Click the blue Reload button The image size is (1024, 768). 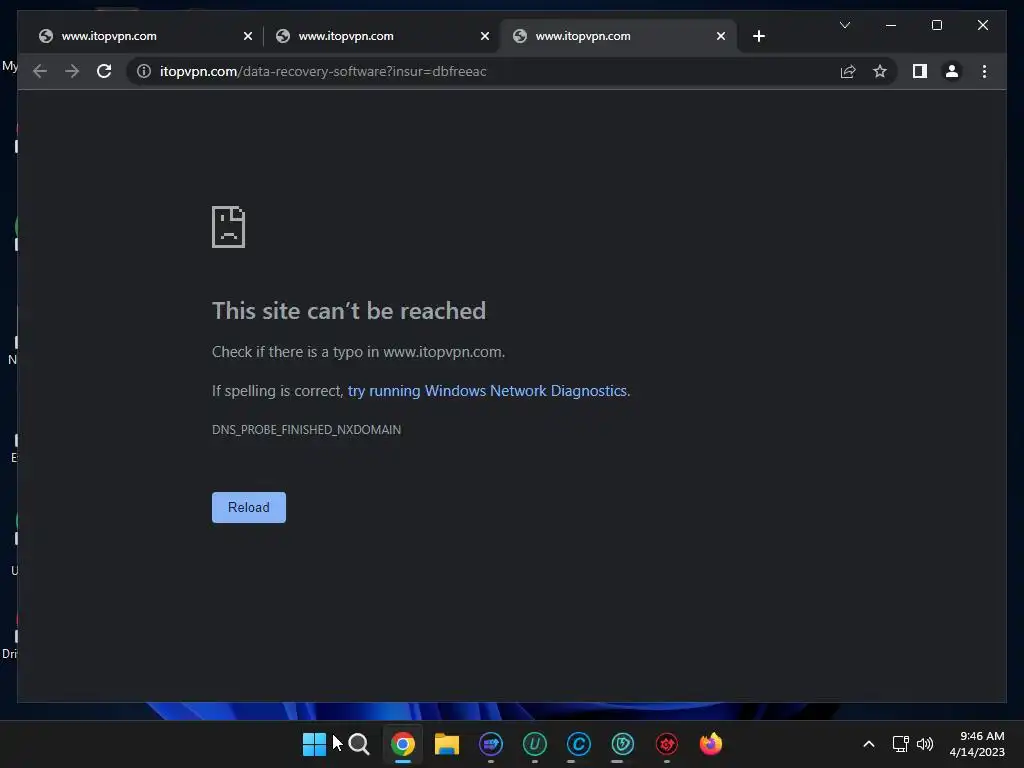(x=249, y=507)
